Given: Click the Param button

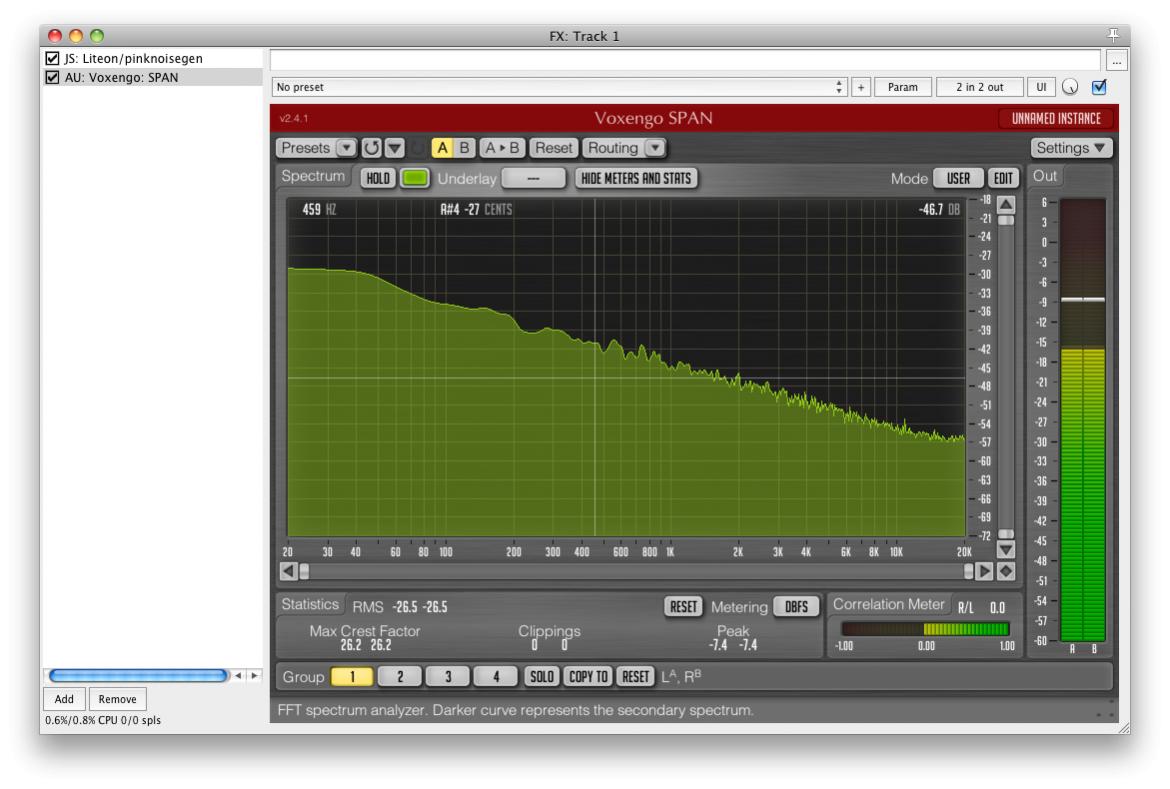Looking at the screenshot, I should (902, 87).
